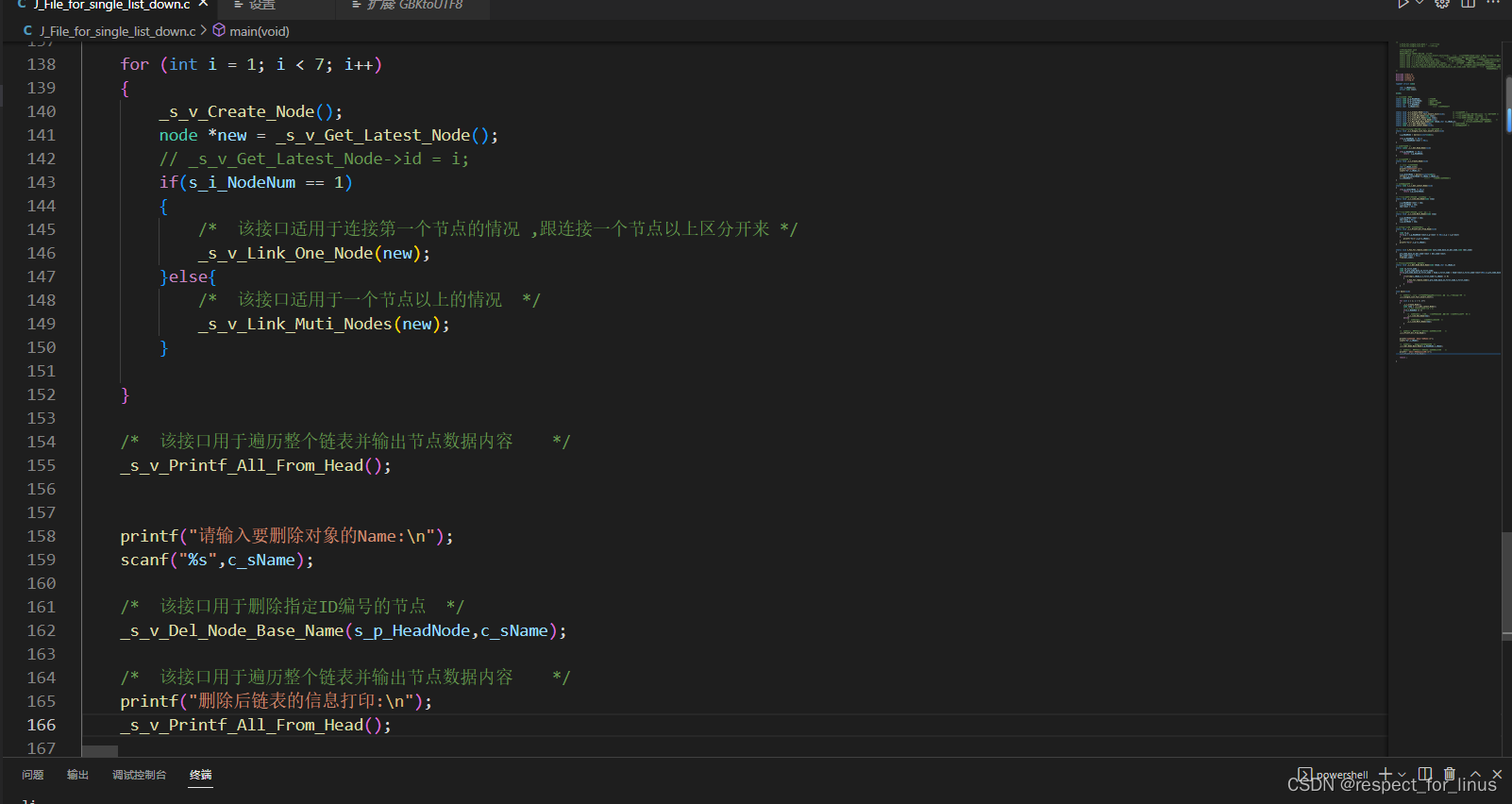Click '_s_v_Create_Node' on line 140

(237, 111)
